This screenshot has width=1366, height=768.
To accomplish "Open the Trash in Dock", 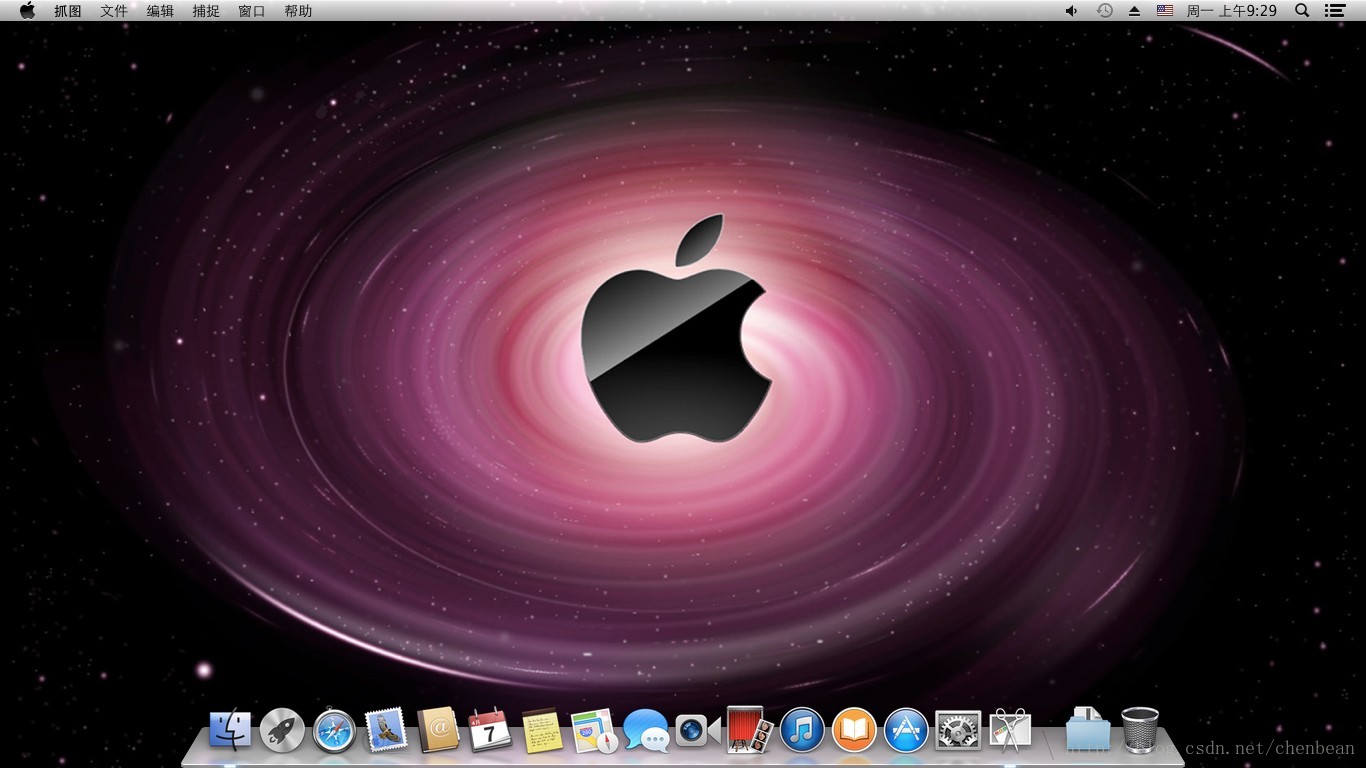I will [x=1140, y=729].
